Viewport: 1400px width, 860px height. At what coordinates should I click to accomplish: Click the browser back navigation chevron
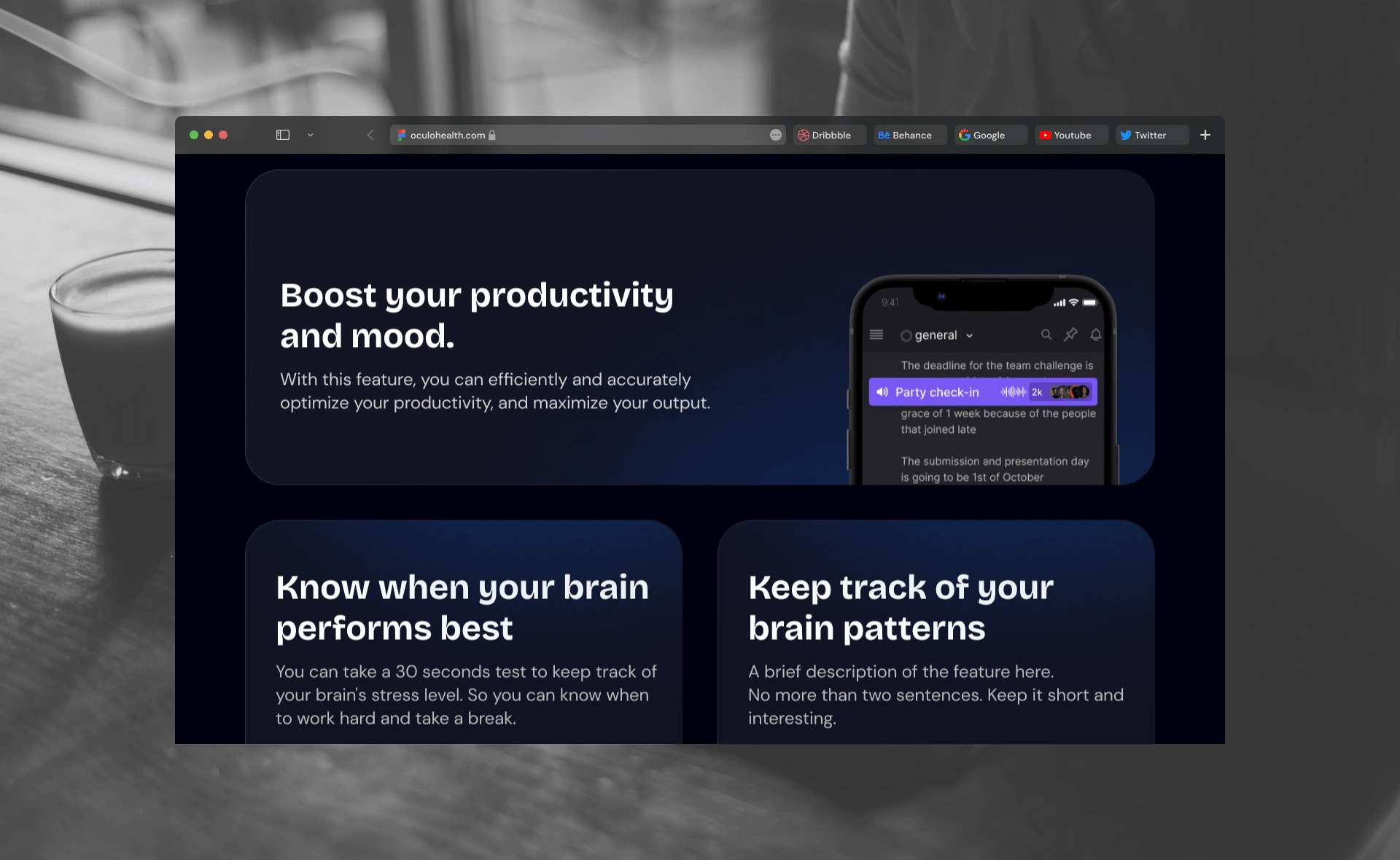370,135
